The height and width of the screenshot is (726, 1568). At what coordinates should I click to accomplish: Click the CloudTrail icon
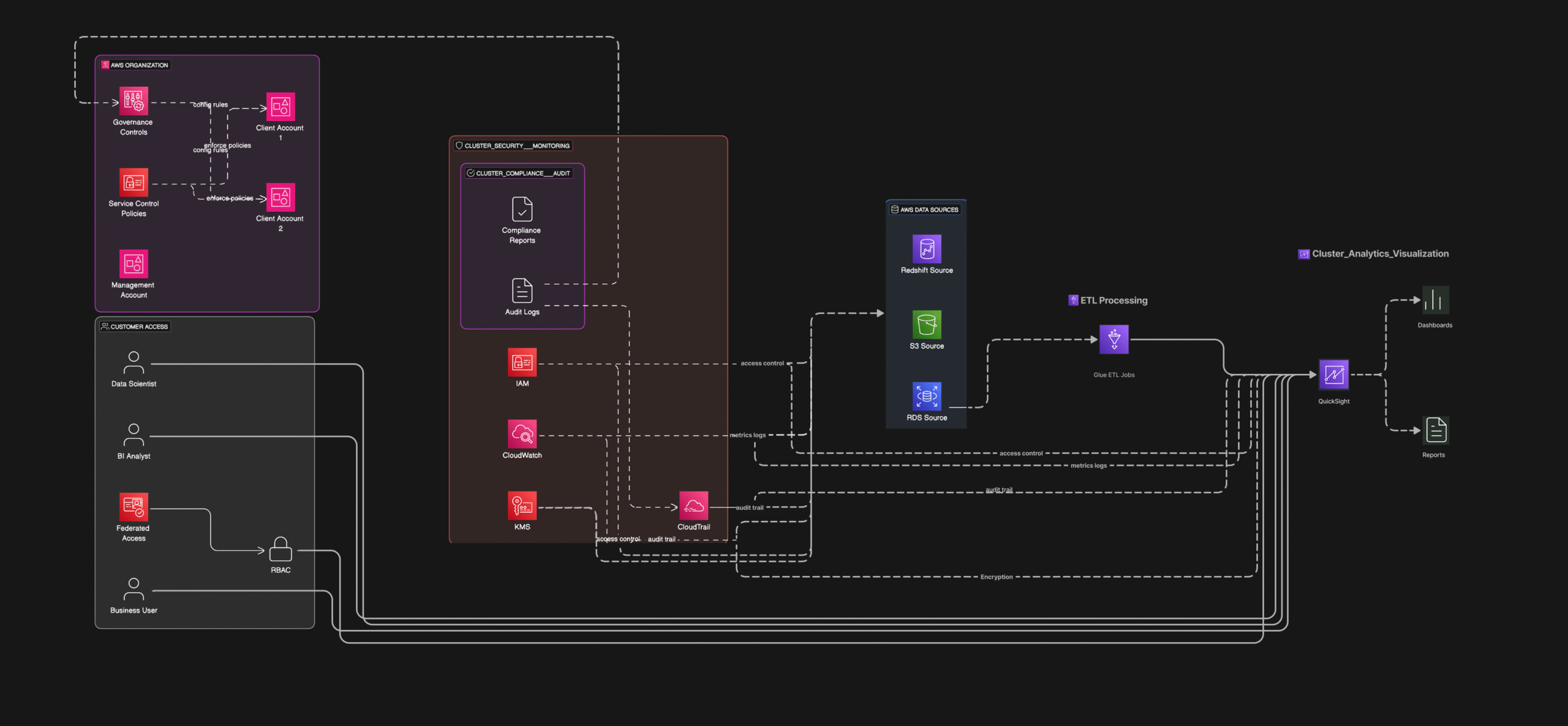point(693,506)
